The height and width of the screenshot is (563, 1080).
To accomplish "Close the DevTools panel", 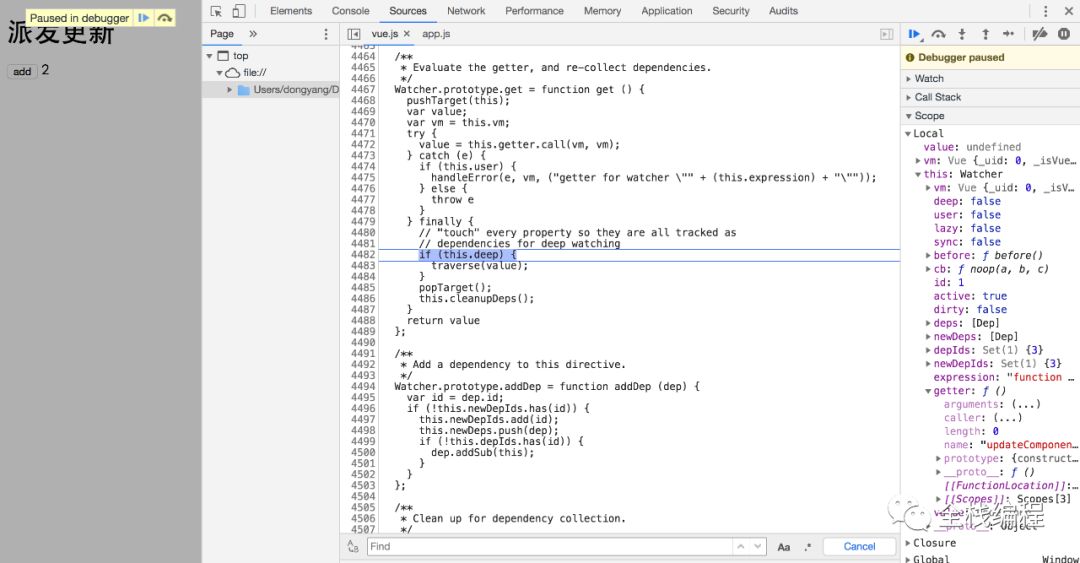I will (x=1069, y=11).
